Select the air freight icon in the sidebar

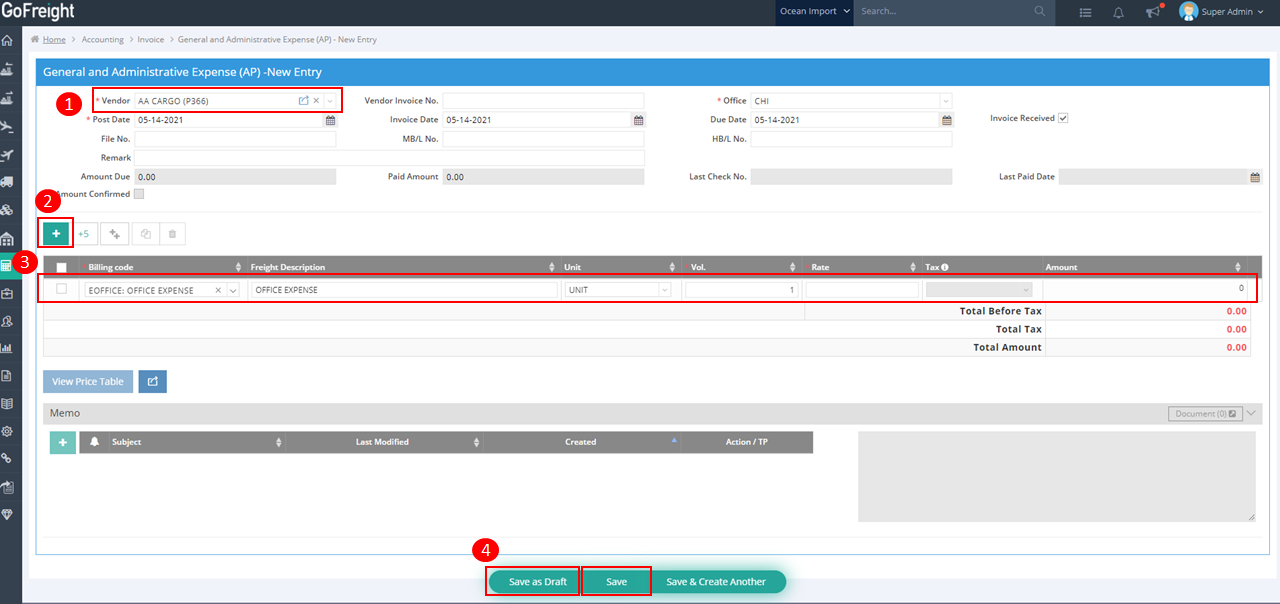pos(11,124)
